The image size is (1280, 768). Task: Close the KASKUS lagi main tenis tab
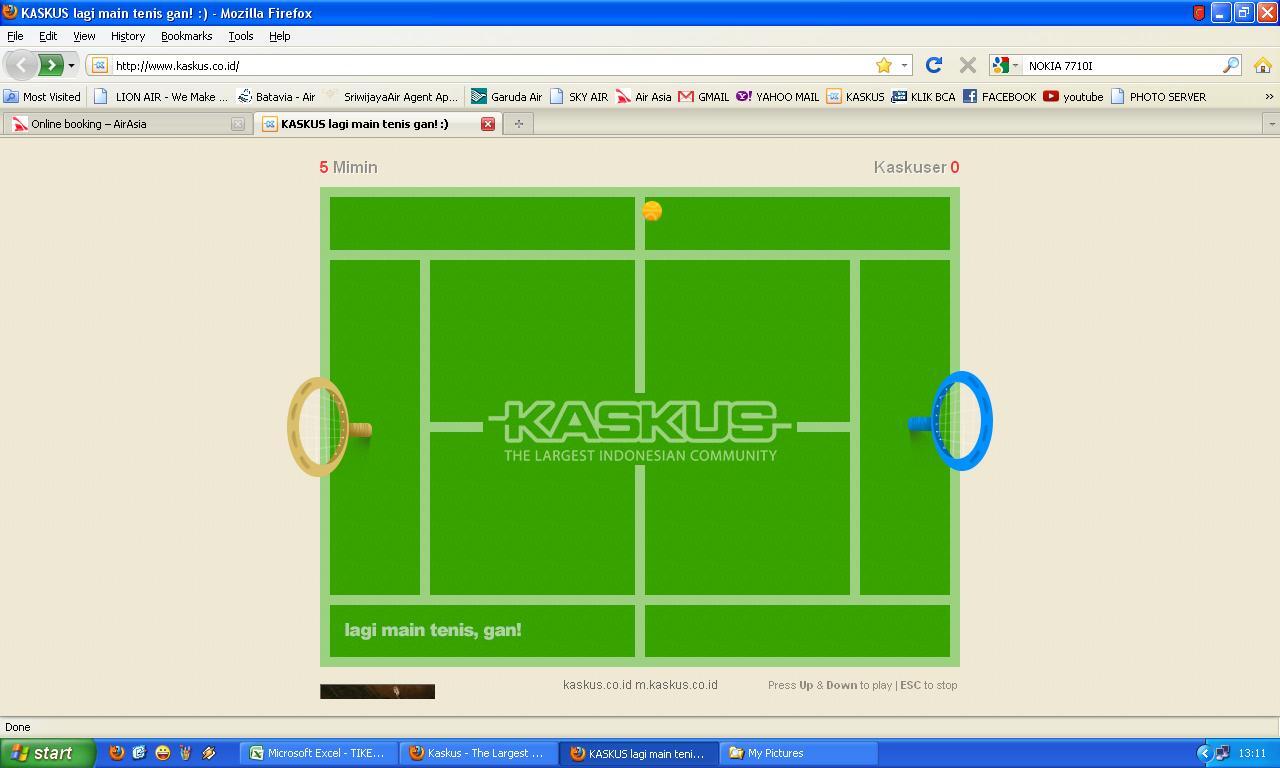(488, 124)
